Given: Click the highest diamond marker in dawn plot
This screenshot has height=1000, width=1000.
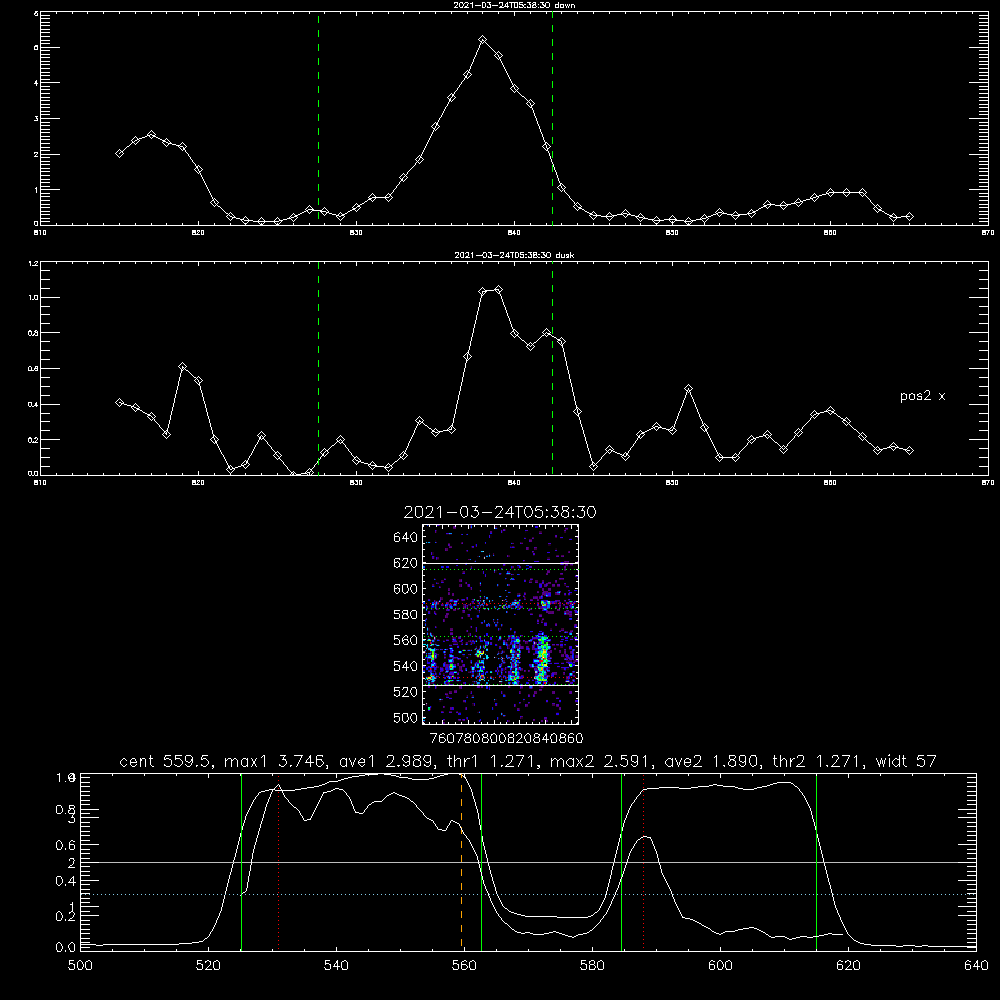Looking at the screenshot, I should click(483, 40).
